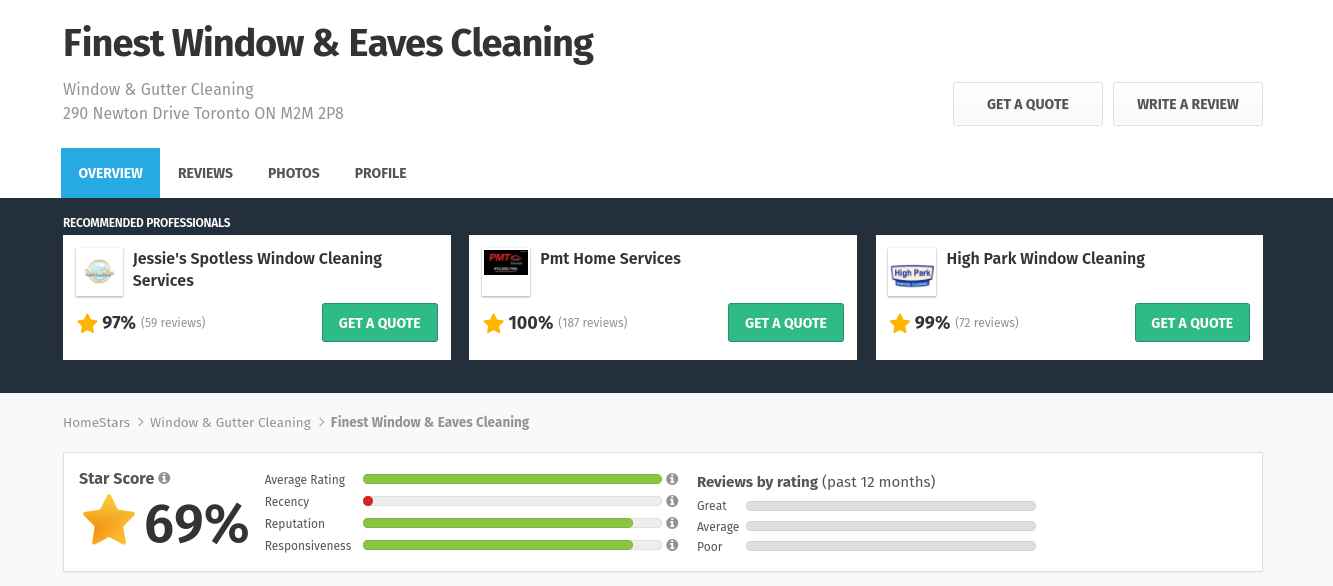Get a quote from High Park Window Cleaning

pyautogui.click(x=1192, y=322)
